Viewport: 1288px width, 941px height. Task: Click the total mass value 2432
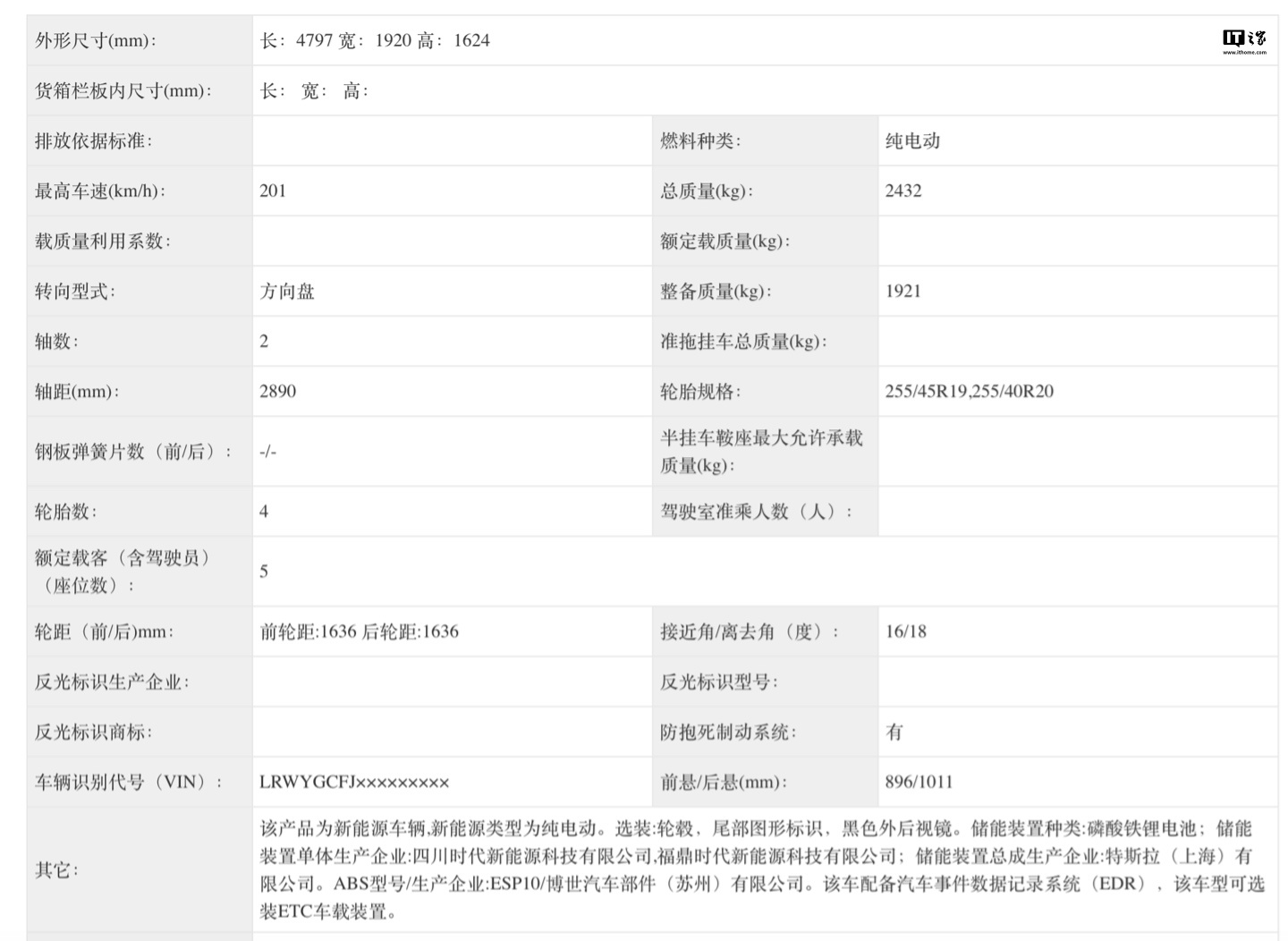point(903,191)
